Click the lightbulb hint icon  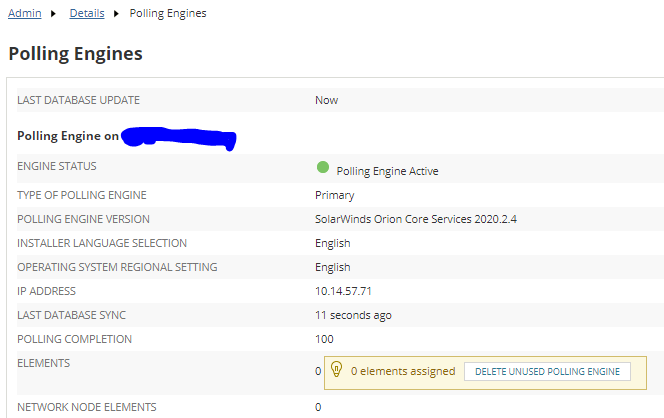(336, 369)
